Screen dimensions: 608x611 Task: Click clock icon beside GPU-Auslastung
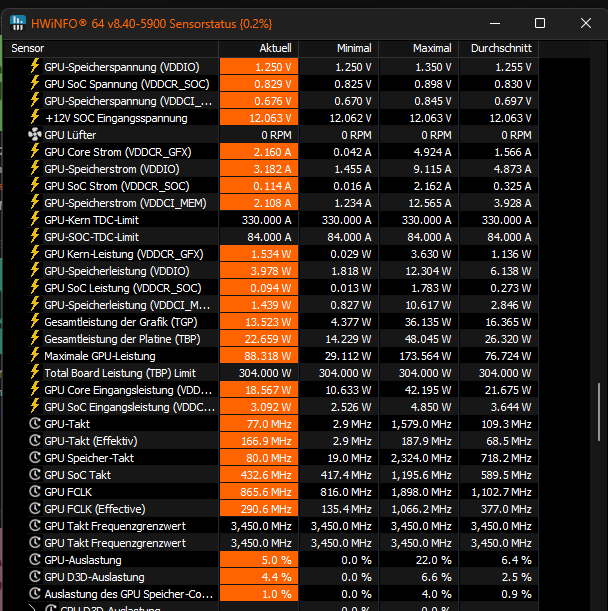click(x=35, y=560)
